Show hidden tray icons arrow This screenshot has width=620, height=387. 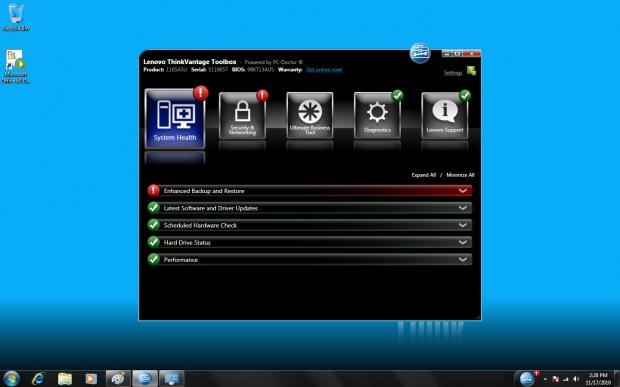click(x=545, y=379)
